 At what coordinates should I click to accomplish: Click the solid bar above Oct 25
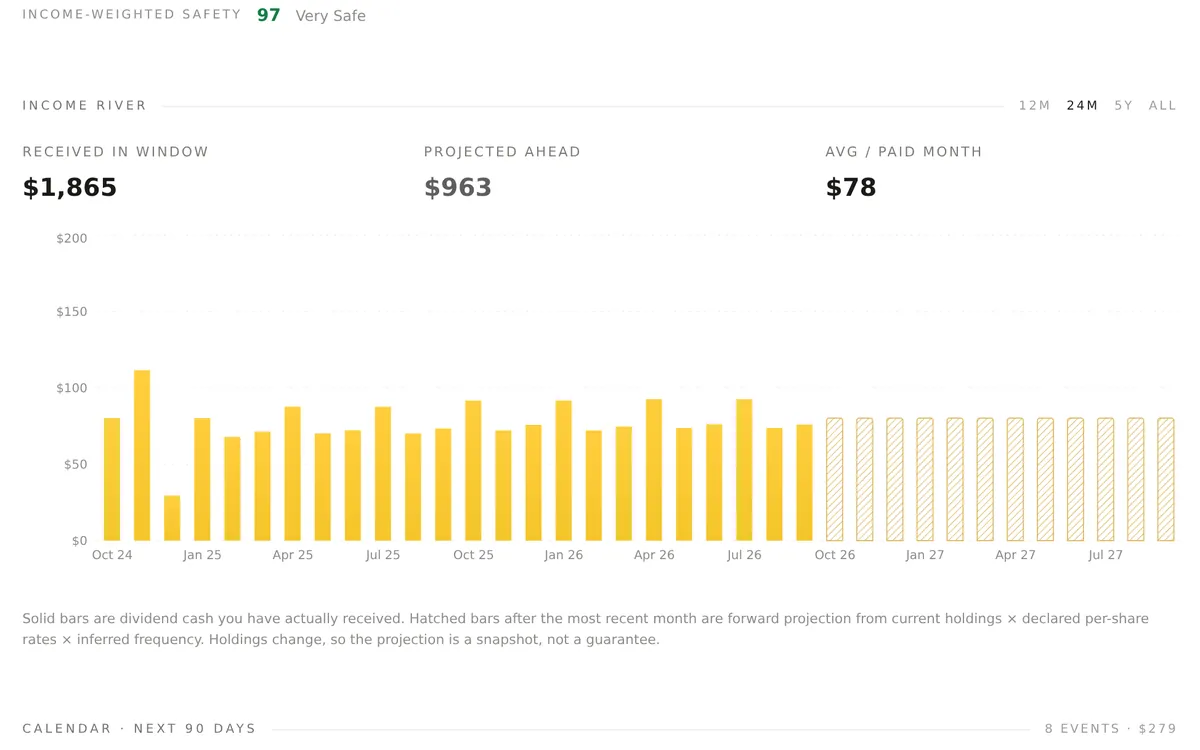(x=473, y=471)
